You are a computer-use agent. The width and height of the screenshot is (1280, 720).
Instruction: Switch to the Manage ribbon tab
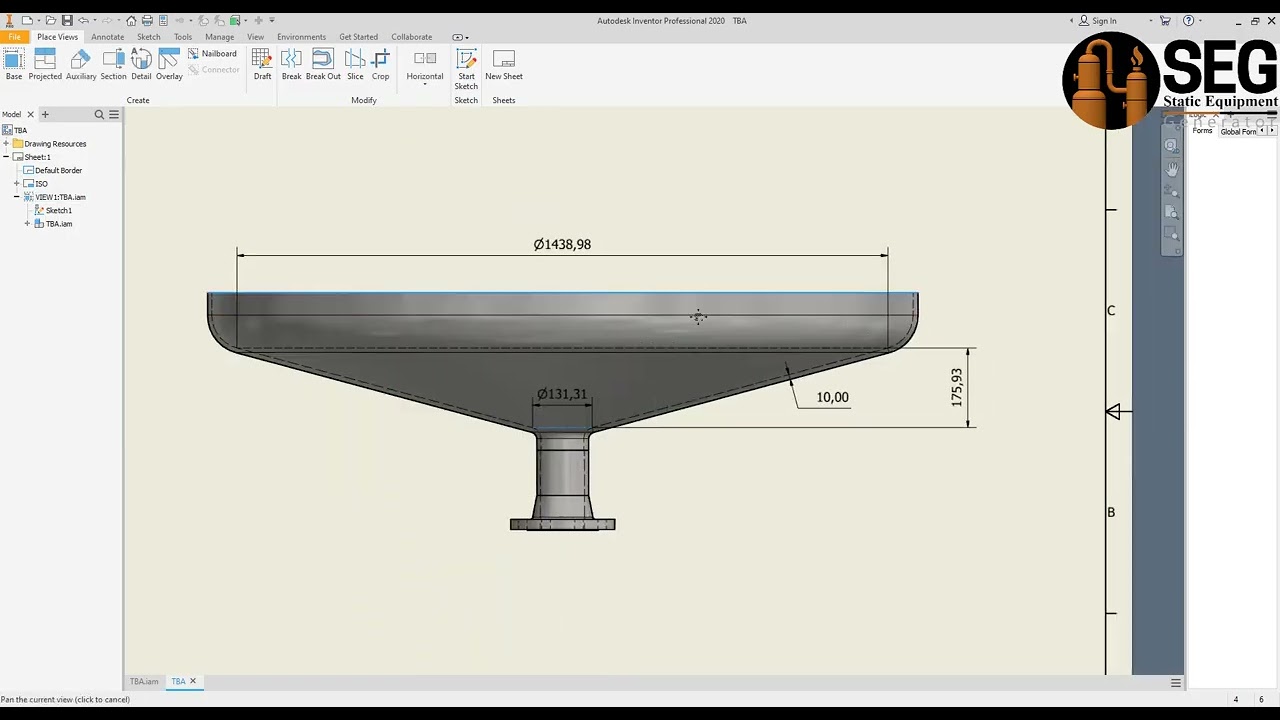pos(219,37)
